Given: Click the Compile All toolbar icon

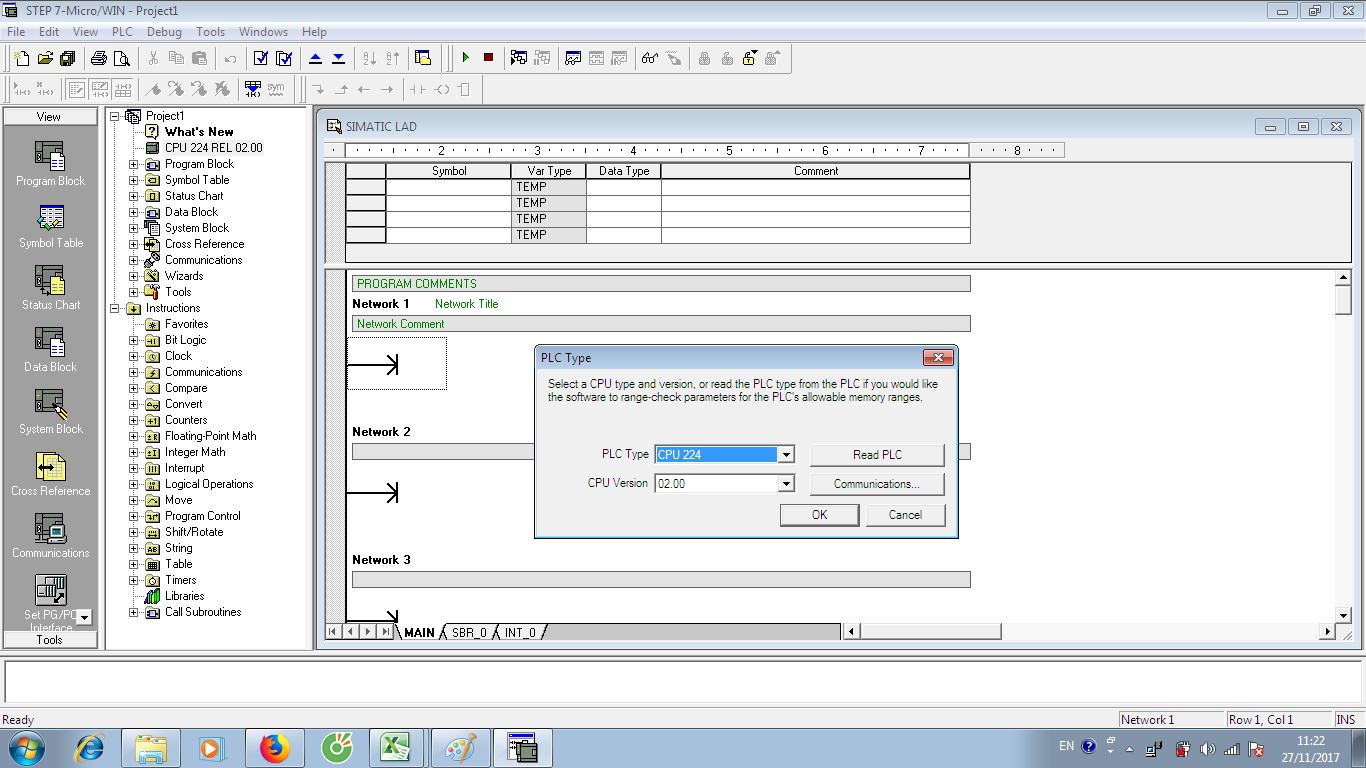Looking at the screenshot, I should coord(284,58).
